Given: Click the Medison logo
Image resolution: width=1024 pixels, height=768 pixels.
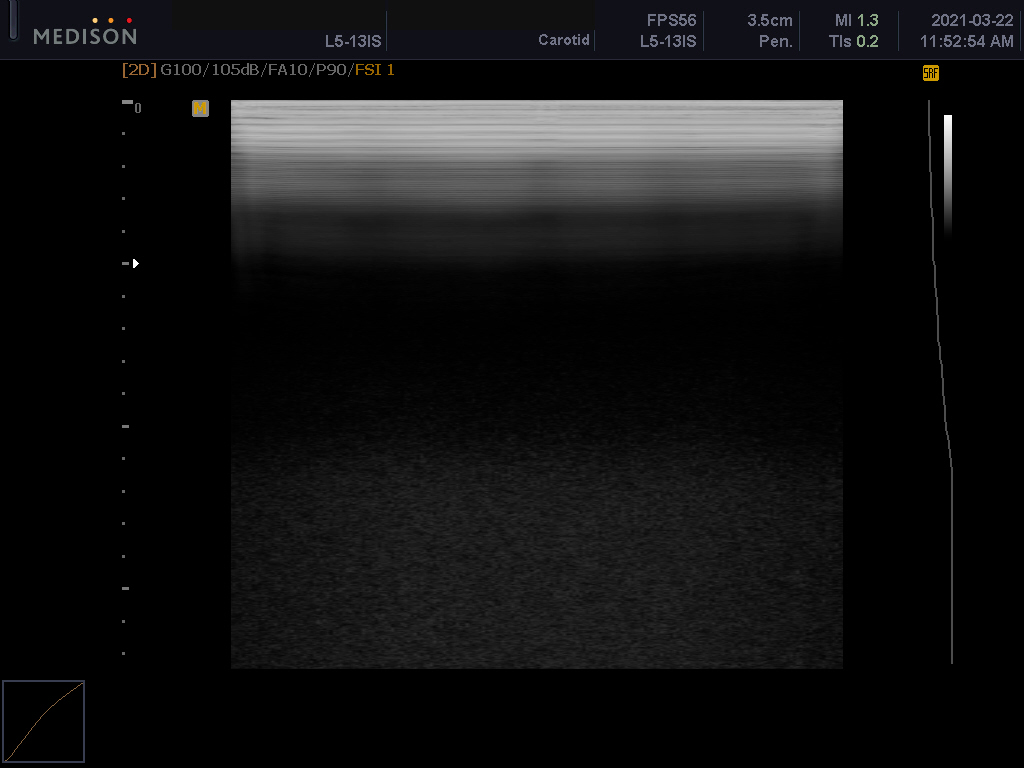Looking at the screenshot, I should click(85, 33).
